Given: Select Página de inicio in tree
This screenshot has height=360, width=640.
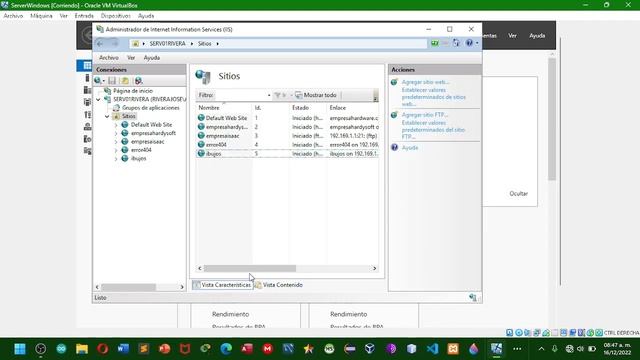Looking at the screenshot, I should [133, 91].
